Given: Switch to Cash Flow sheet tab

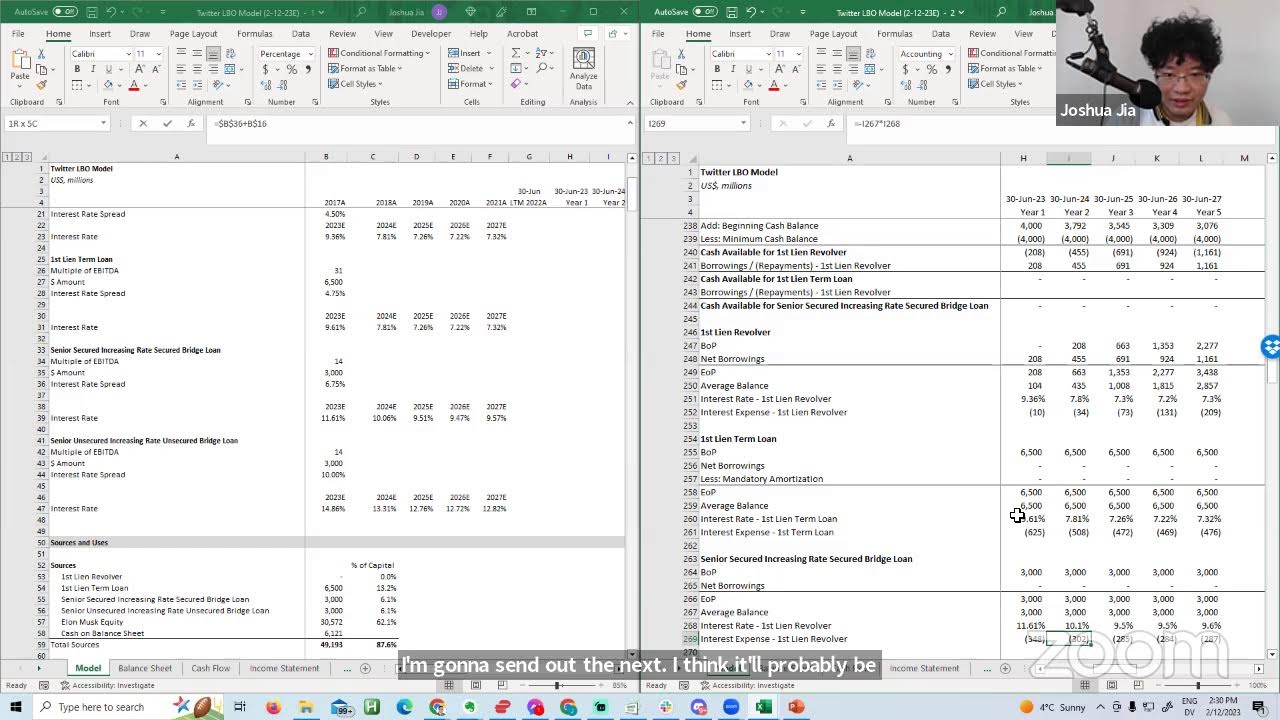Looking at the screenshot, I should 210,668.
